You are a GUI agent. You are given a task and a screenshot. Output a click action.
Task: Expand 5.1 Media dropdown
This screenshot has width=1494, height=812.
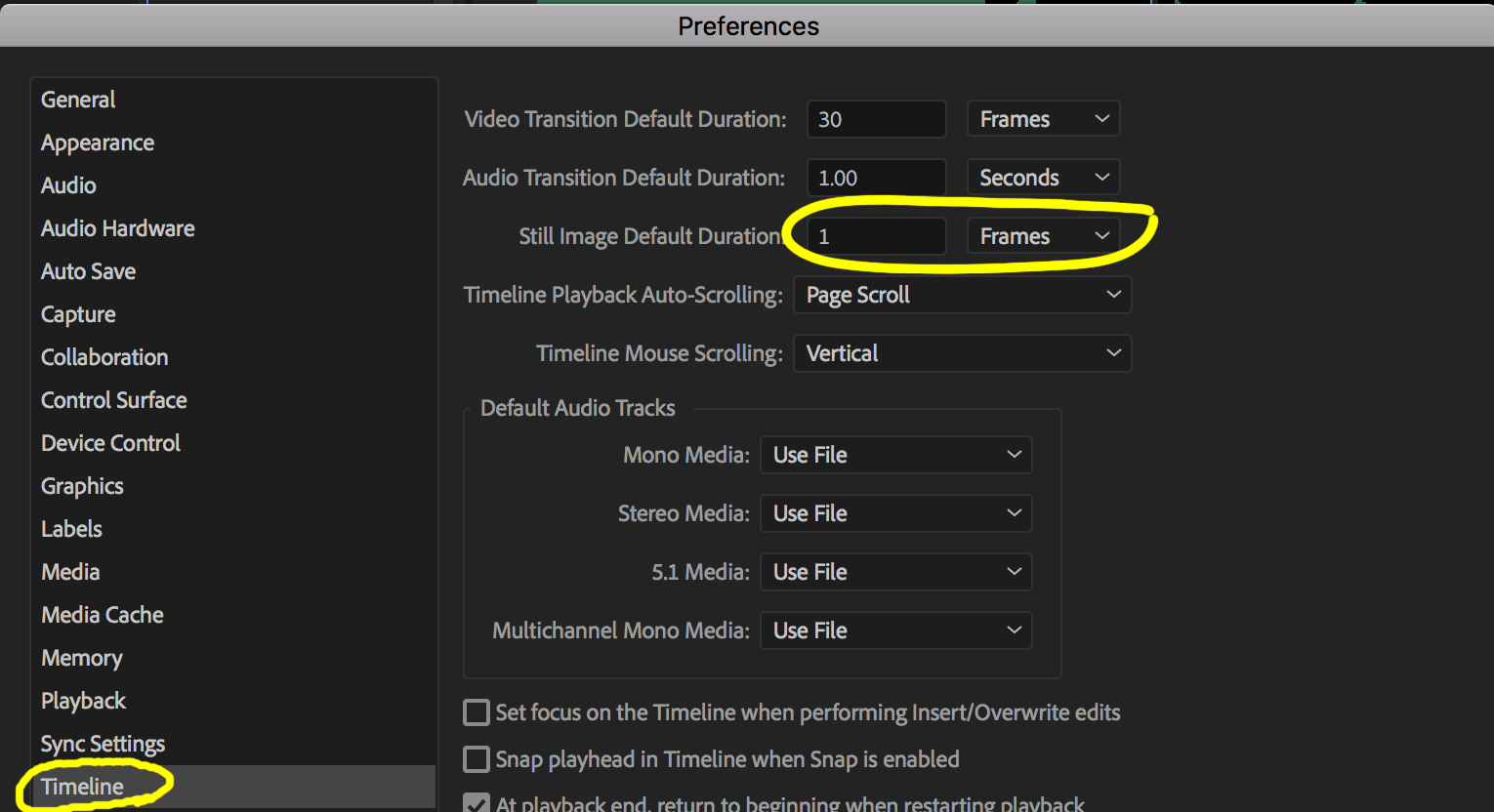pyautogui.click(x=895, y=572)
